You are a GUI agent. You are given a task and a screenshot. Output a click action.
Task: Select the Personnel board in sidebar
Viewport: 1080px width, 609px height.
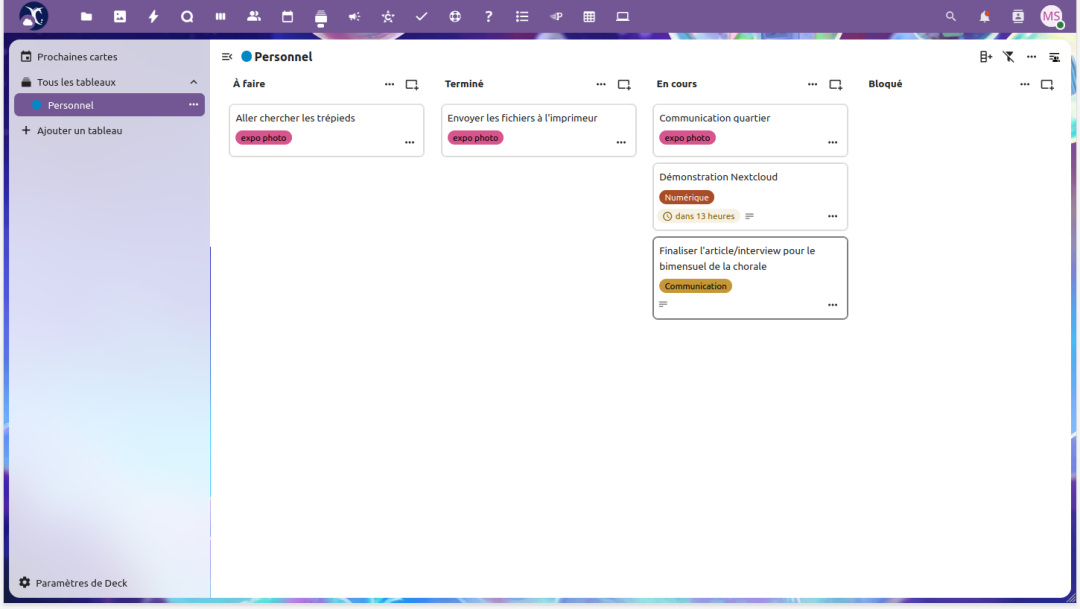[x=71, y=105]
